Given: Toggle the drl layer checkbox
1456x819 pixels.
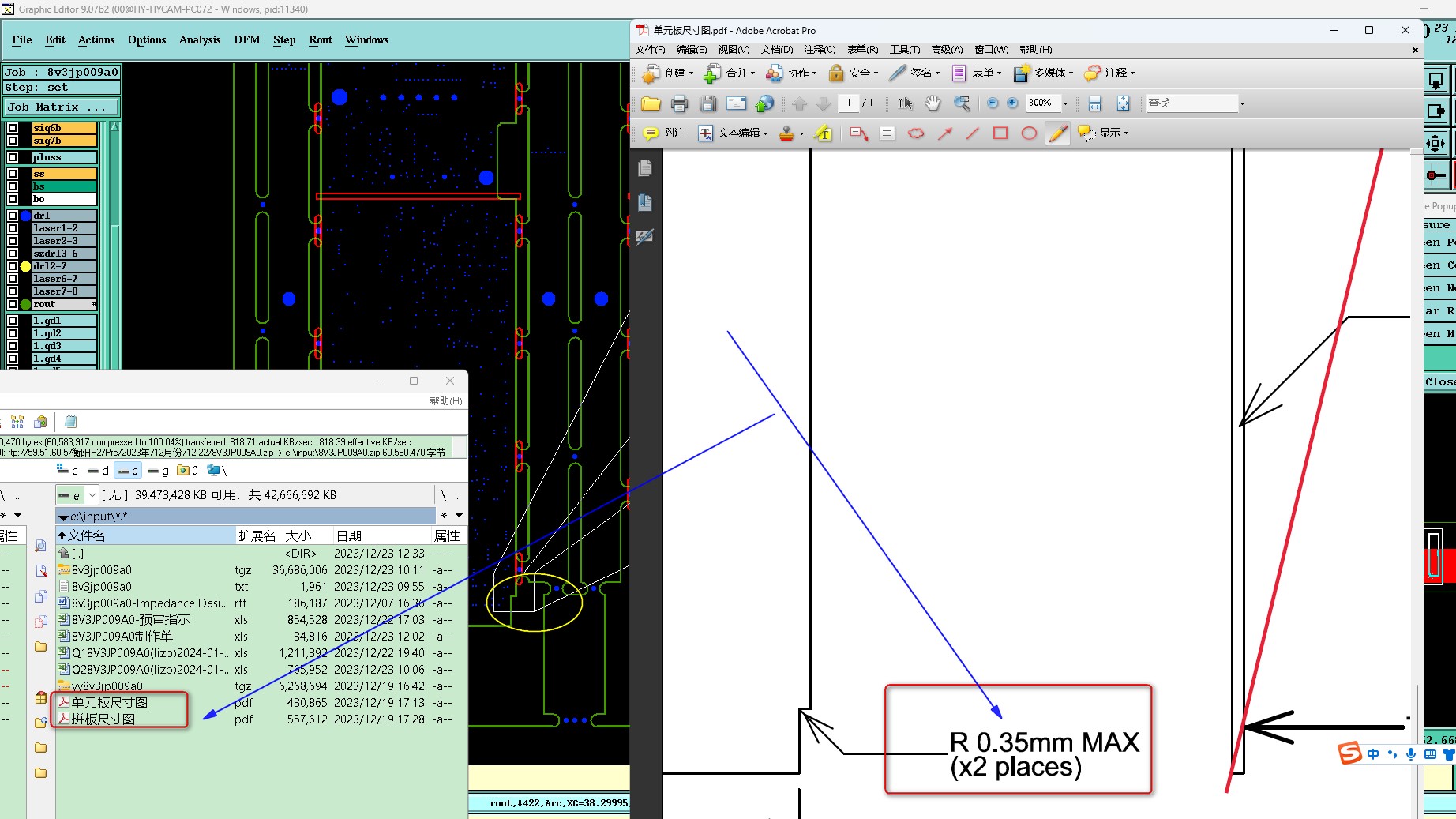Looking at the screenshot, I should [13, 216].
